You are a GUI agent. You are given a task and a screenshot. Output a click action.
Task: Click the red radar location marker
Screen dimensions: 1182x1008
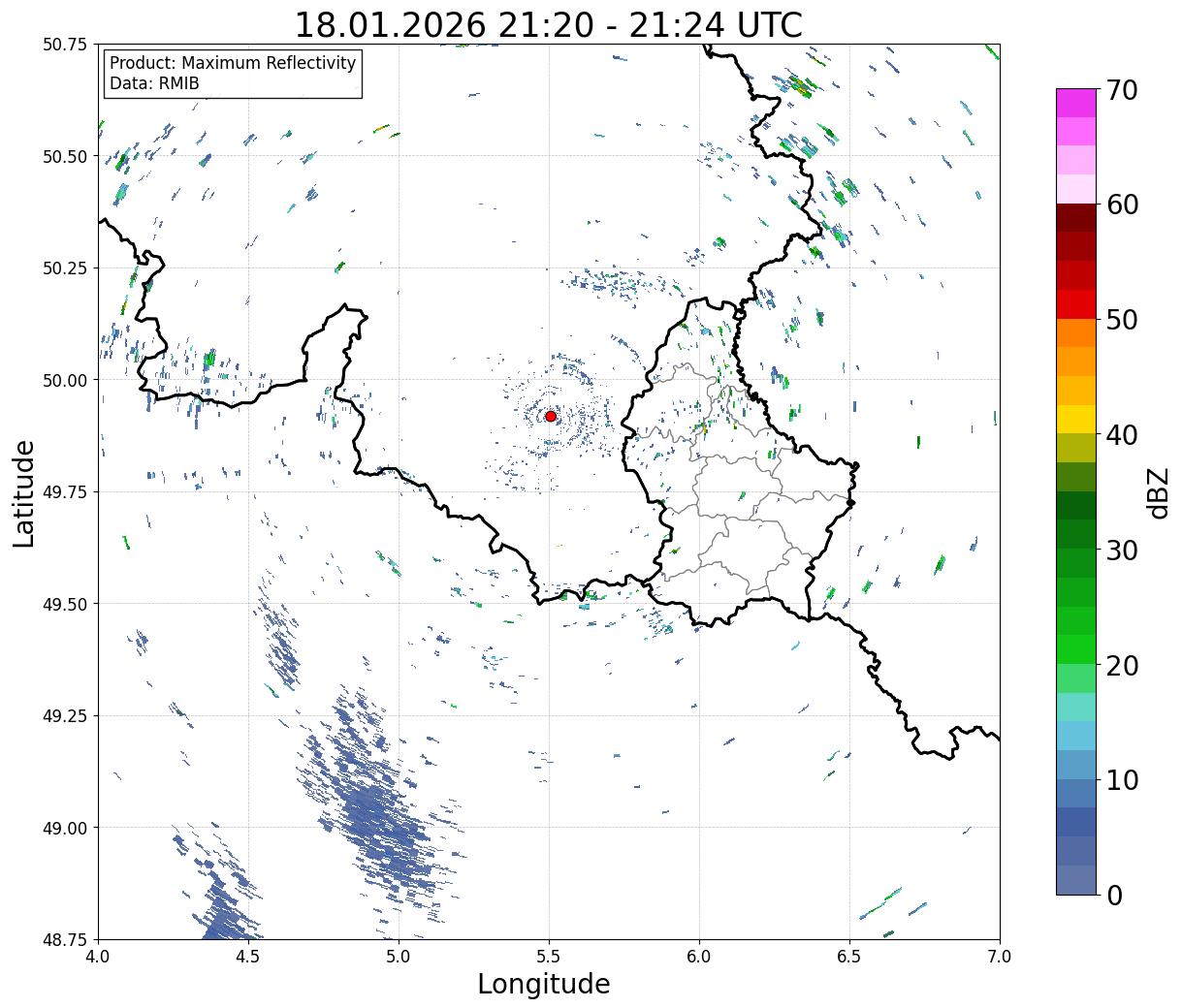pos(551,416)
